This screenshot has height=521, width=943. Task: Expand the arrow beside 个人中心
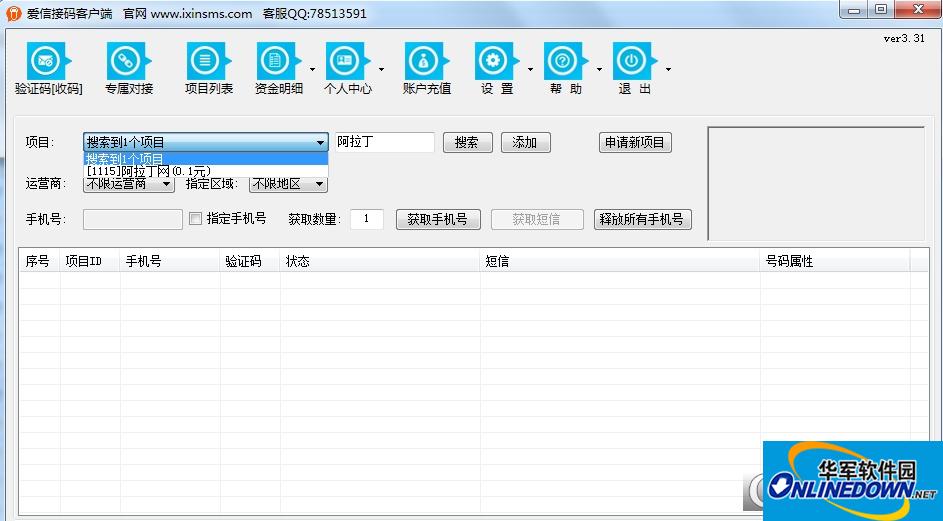pyautogui.click(x=381, y=69)
